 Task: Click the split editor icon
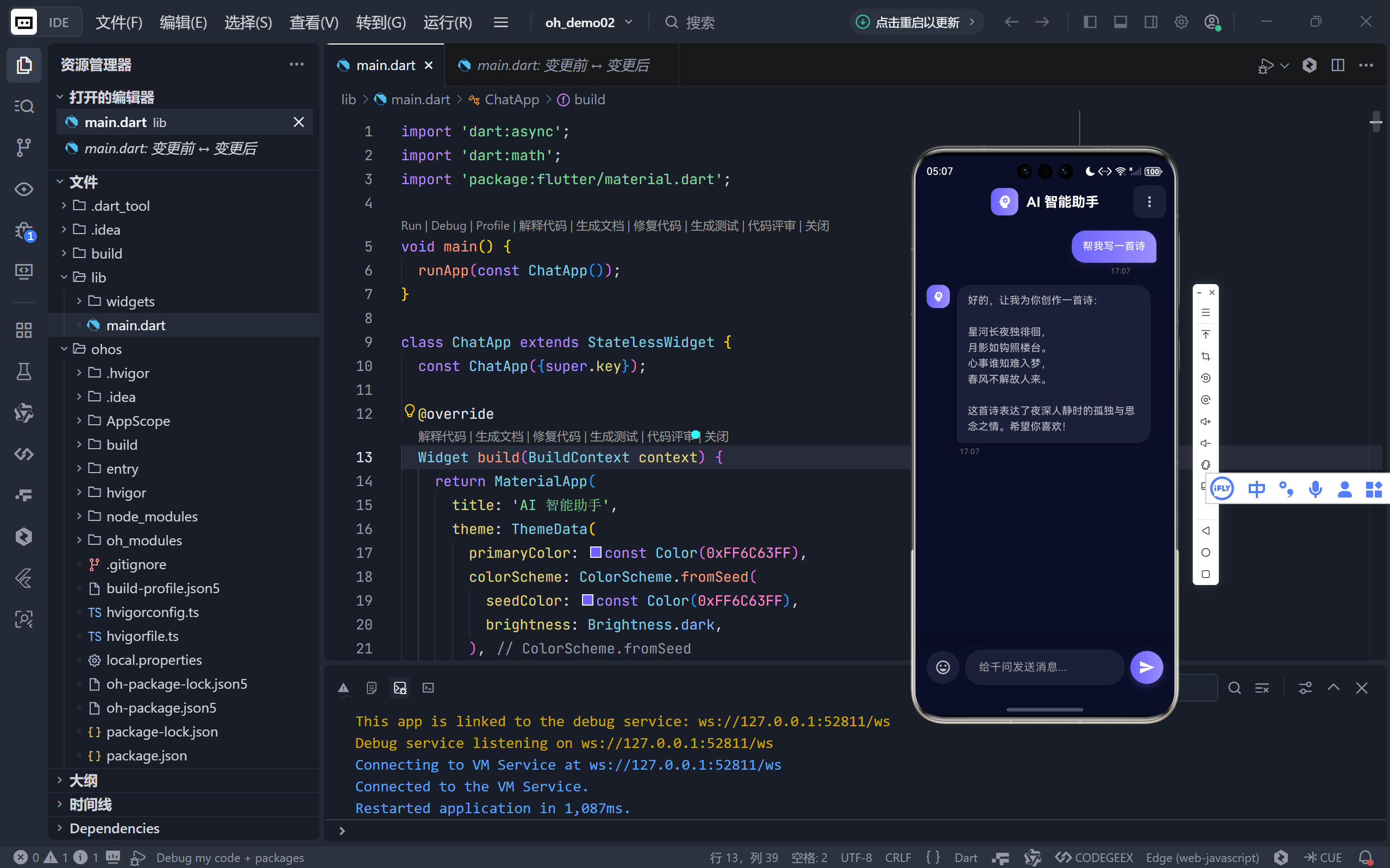(1337, 65)
